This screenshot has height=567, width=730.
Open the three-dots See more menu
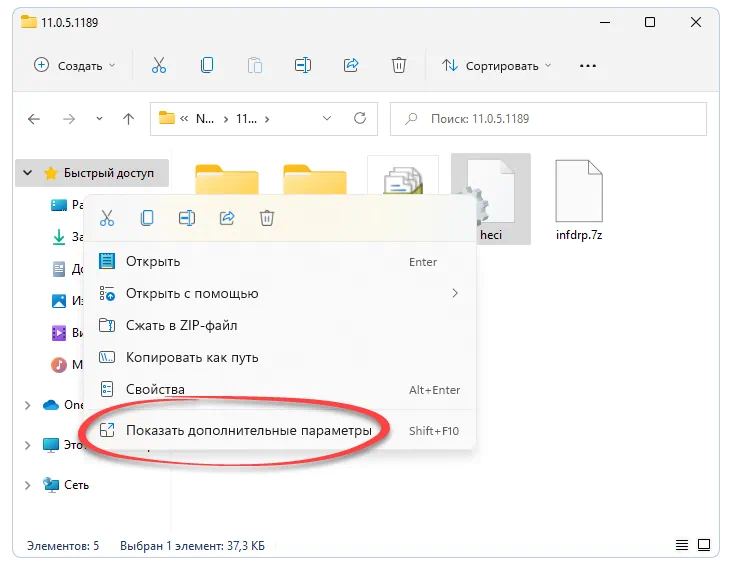588,66
